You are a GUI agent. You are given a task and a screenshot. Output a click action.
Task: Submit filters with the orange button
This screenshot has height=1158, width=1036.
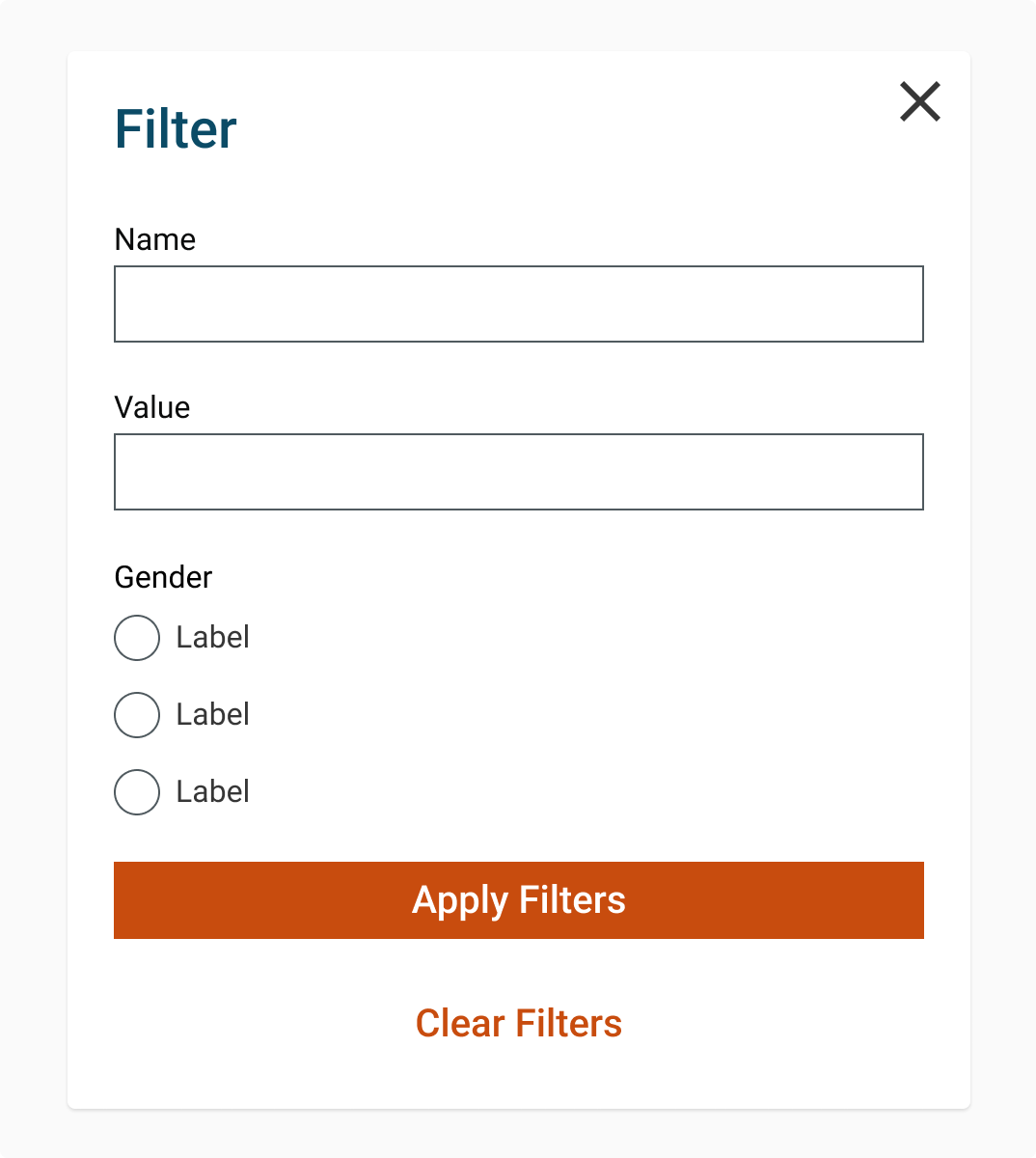[519, 900]
